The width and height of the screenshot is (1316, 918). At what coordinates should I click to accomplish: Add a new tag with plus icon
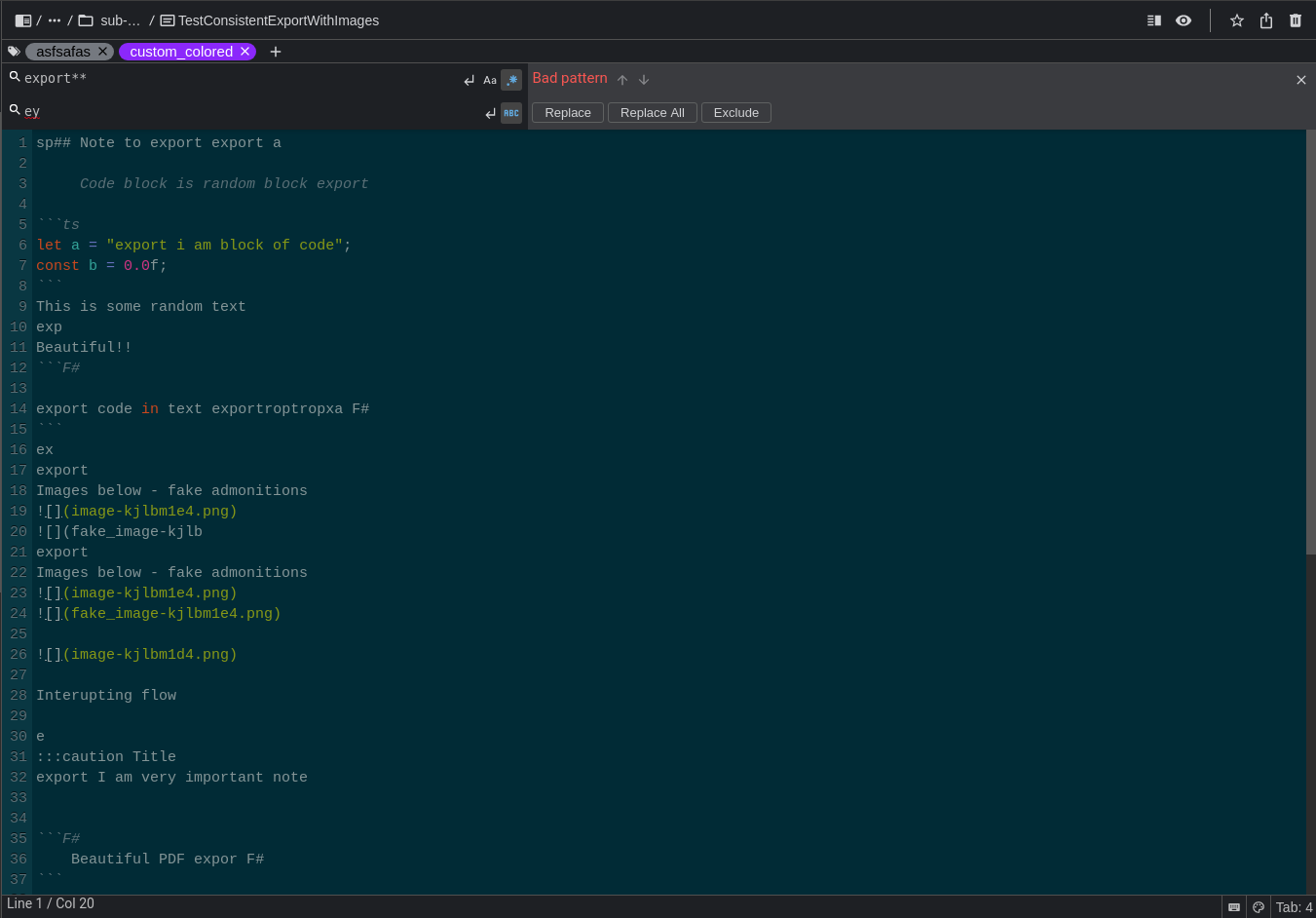point(276,52)
